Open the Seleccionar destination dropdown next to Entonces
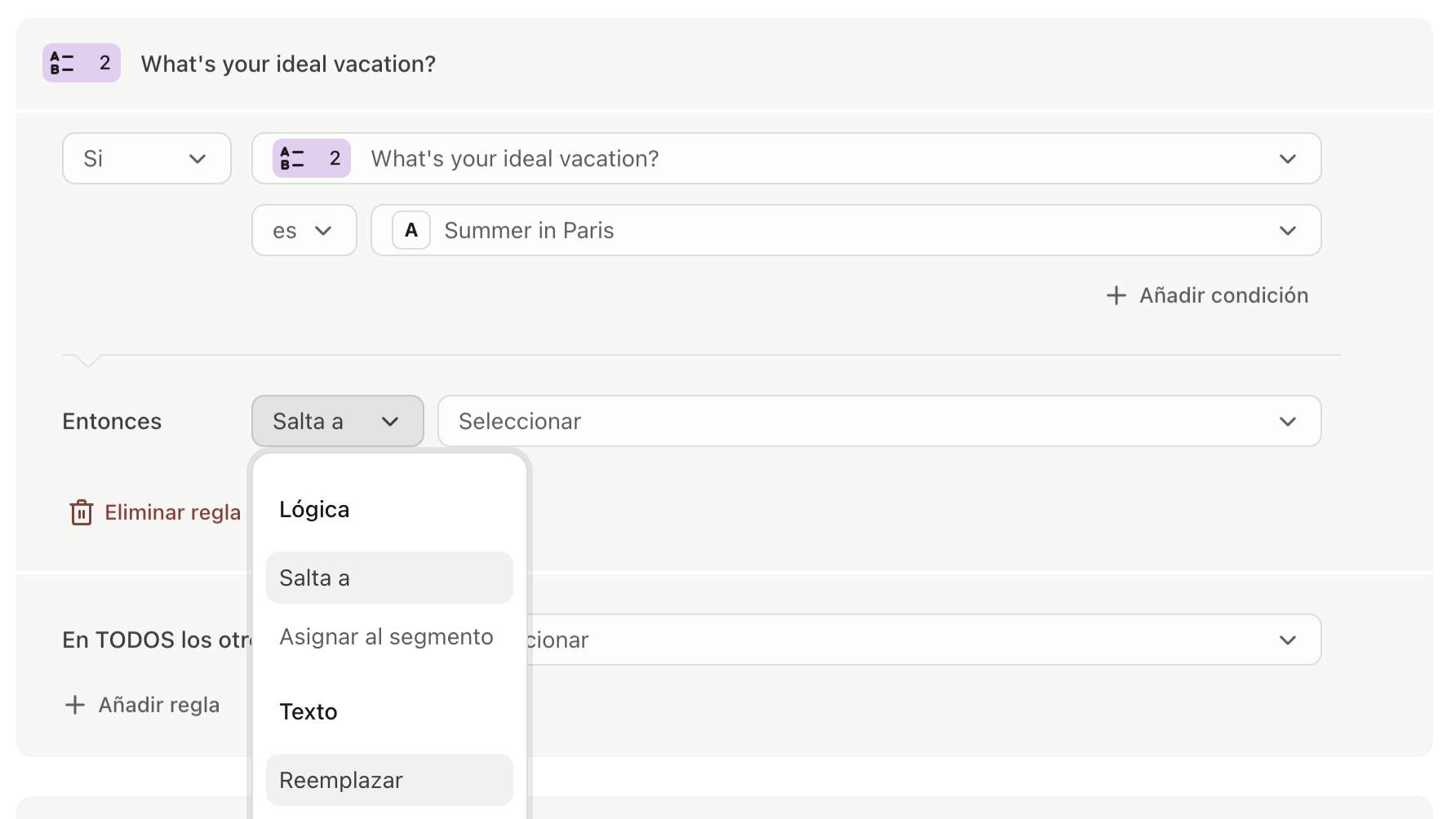Screen dimensions: 1456x819 click(879, 421)
